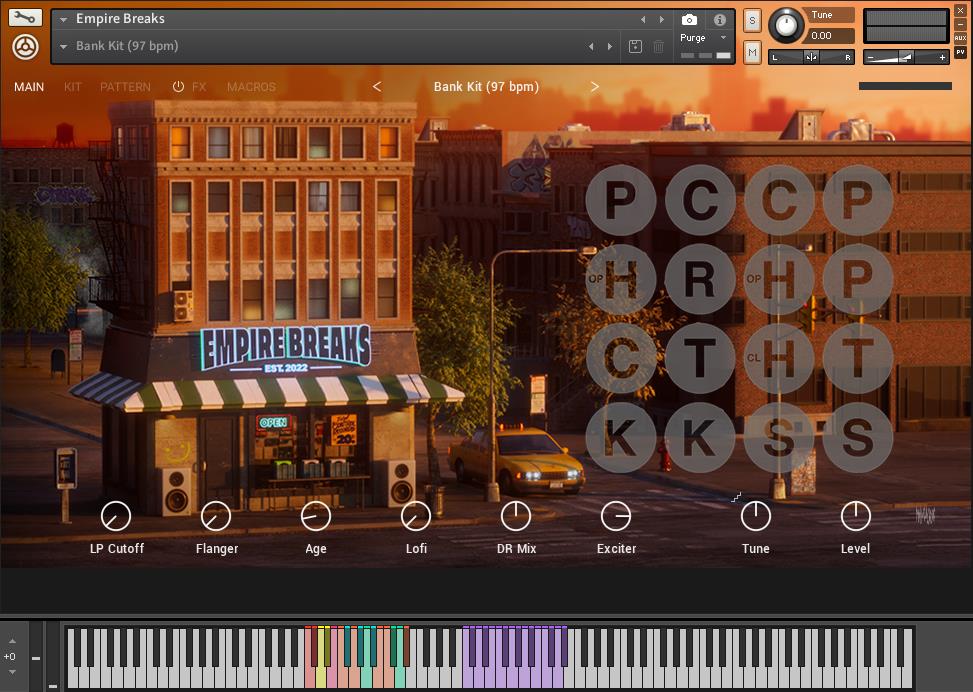Select previous kit with the < arrow
973x692 pixels.
tap(377, 87)
